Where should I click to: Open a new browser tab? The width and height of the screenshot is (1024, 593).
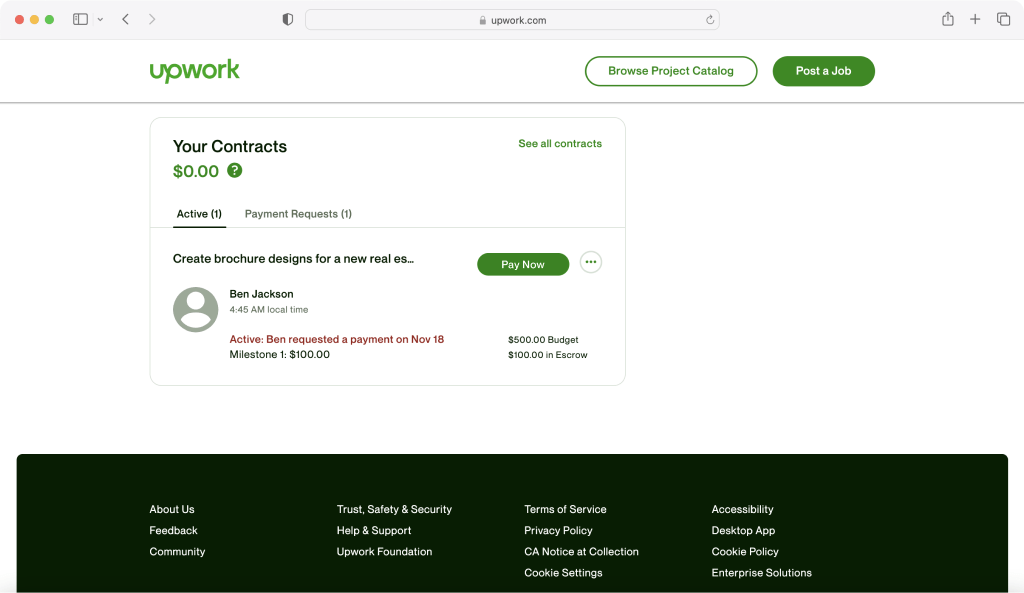[975, 18]
